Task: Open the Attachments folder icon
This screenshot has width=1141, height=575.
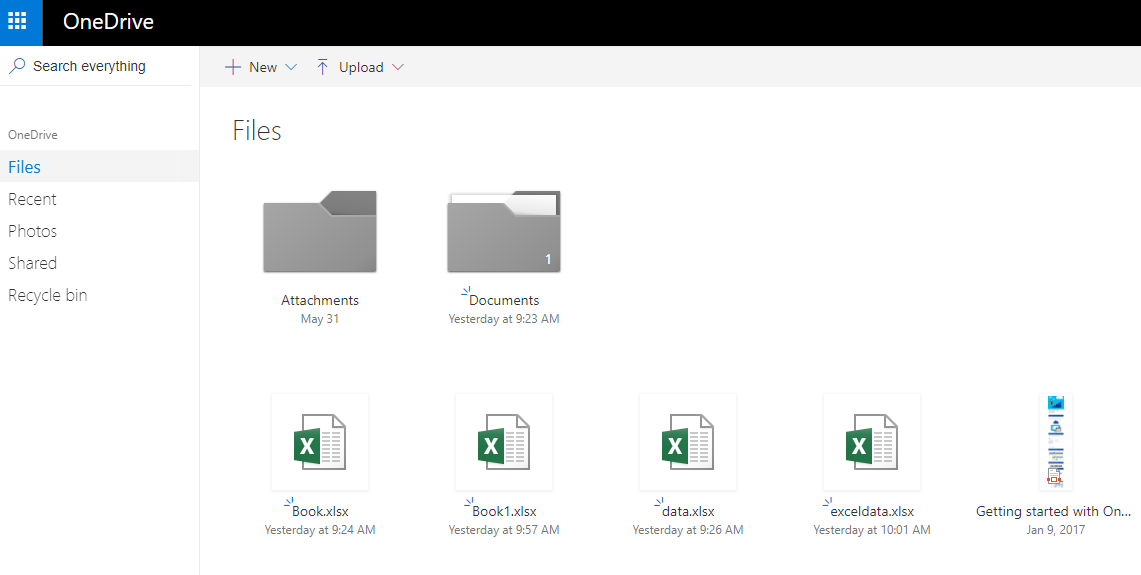Action: [x=320, y=231]
